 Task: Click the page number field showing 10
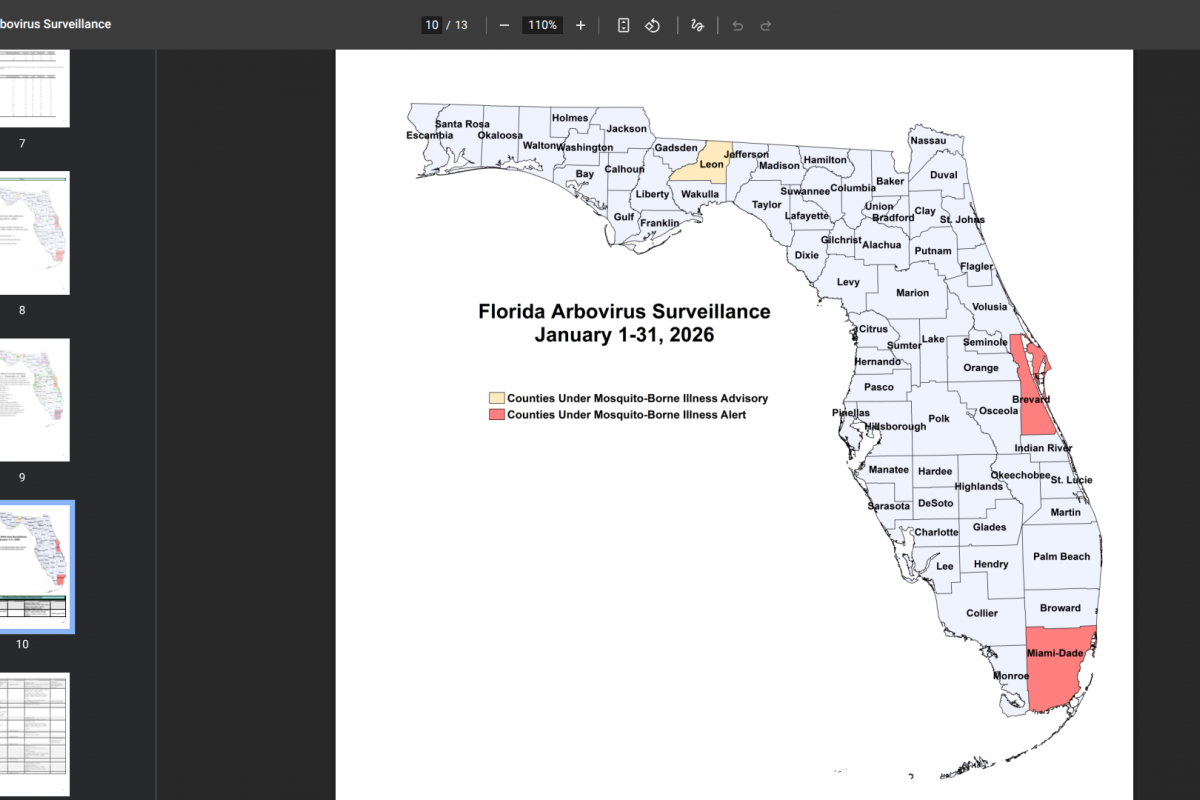(x=432, y=25)
